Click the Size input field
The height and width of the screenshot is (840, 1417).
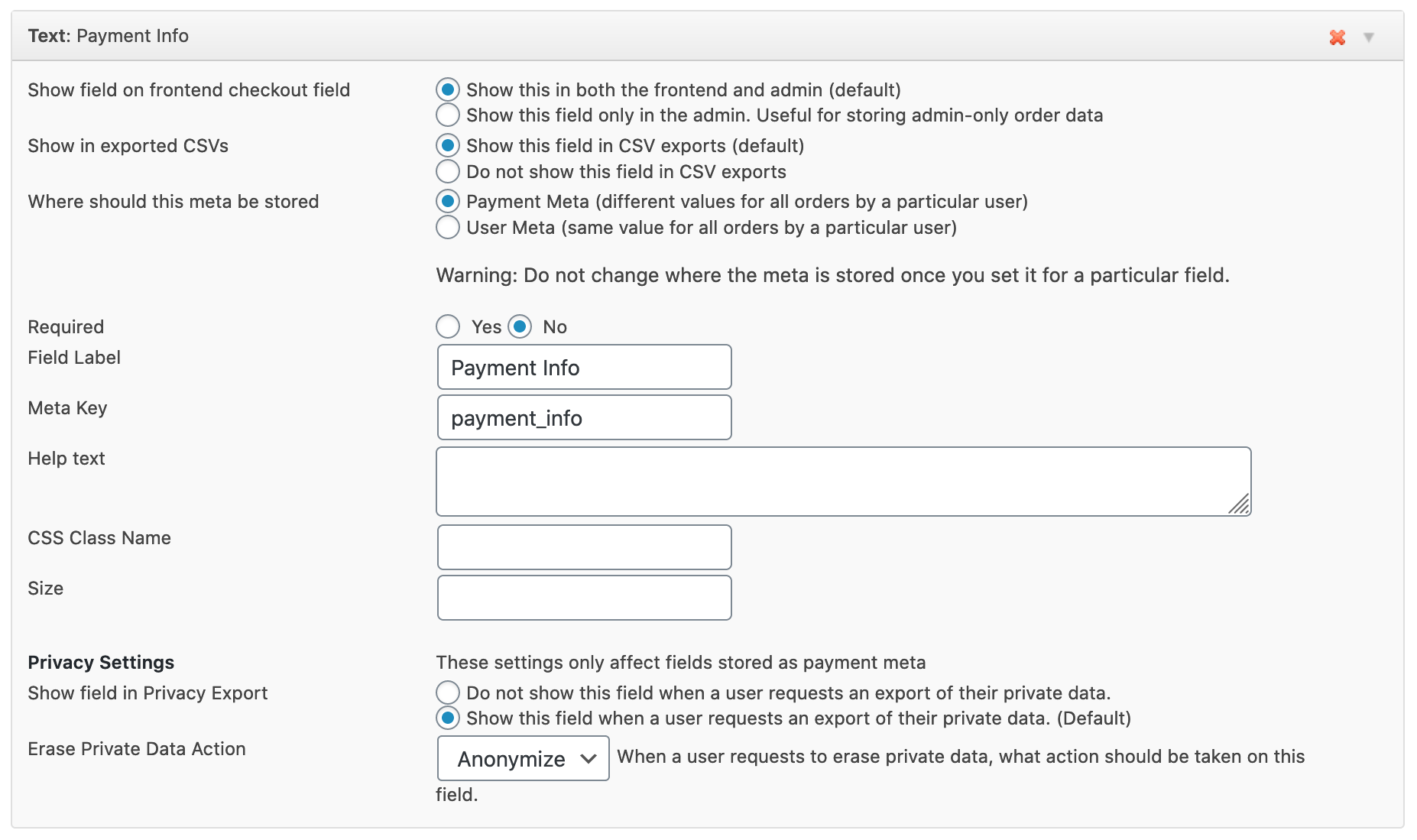(x=584, y=598)
